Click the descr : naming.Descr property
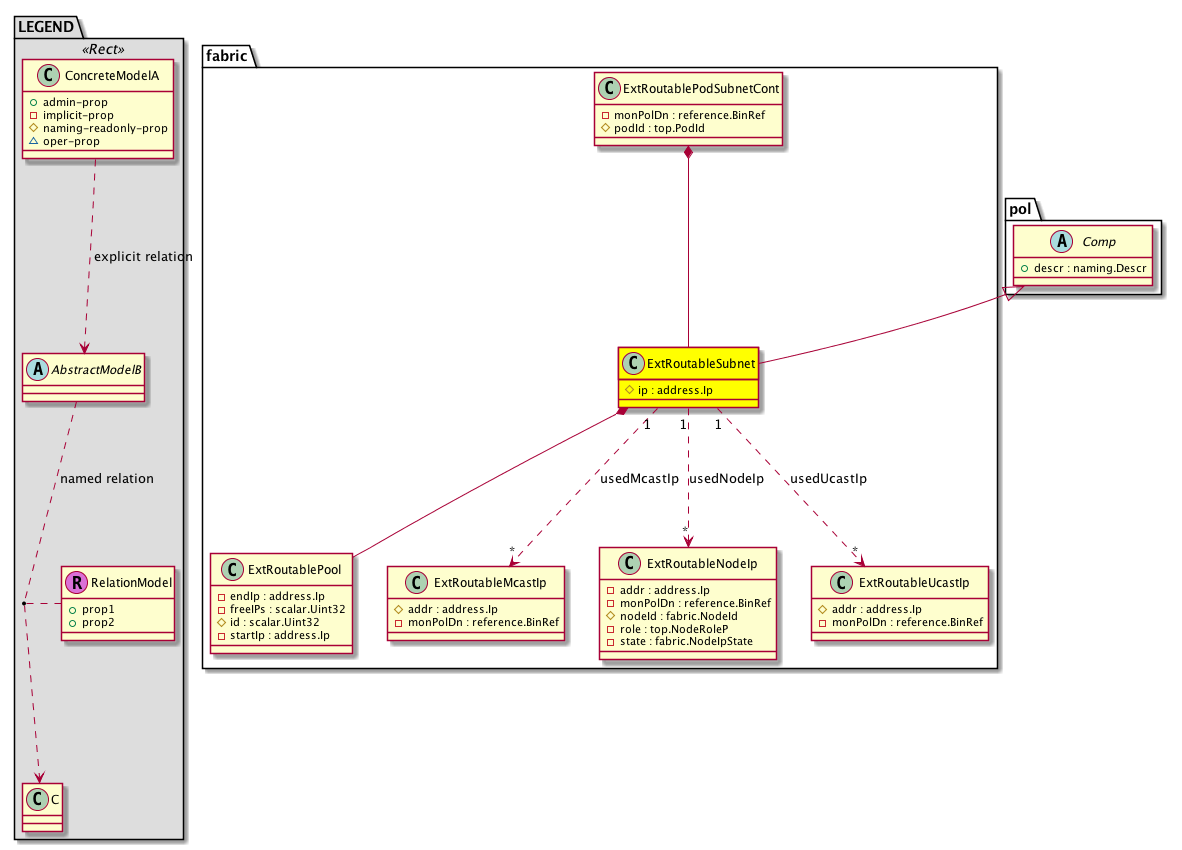1182x850 pixels. coord(1086,268)
